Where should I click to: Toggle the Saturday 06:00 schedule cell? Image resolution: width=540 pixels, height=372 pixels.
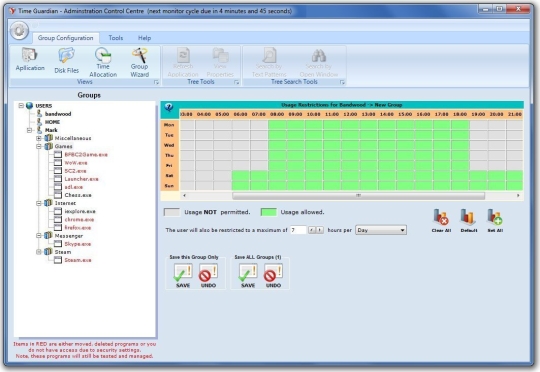240,176
